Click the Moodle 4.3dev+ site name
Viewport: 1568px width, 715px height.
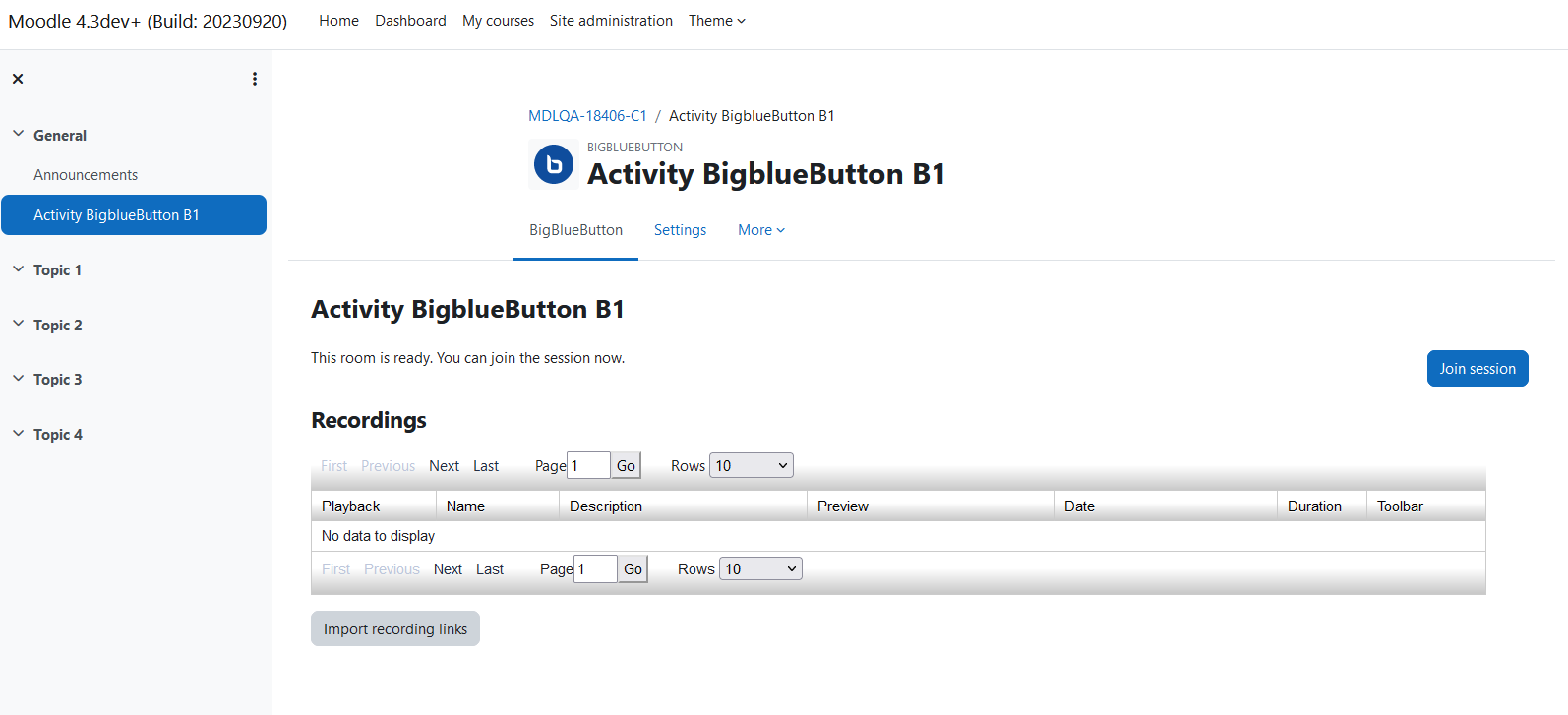point(148,21)
